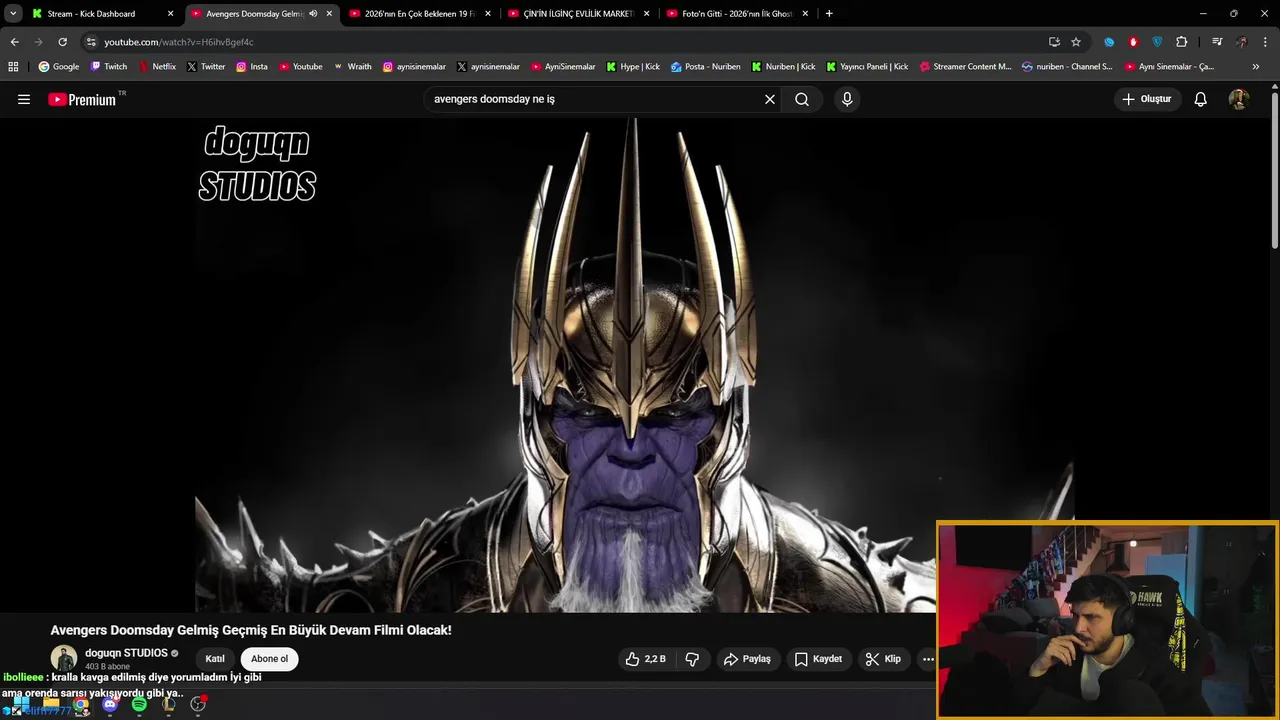
Task: Like the video with thumbs up
Action: pyautogui.click(x=645, y=659)
